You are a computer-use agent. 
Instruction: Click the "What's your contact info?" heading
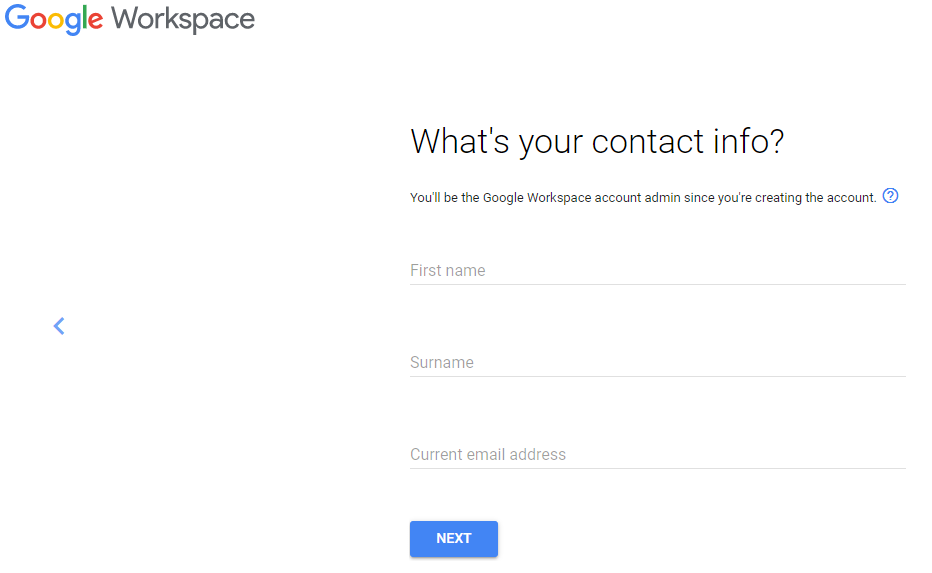pyautogui.click(x=597, y=142)
